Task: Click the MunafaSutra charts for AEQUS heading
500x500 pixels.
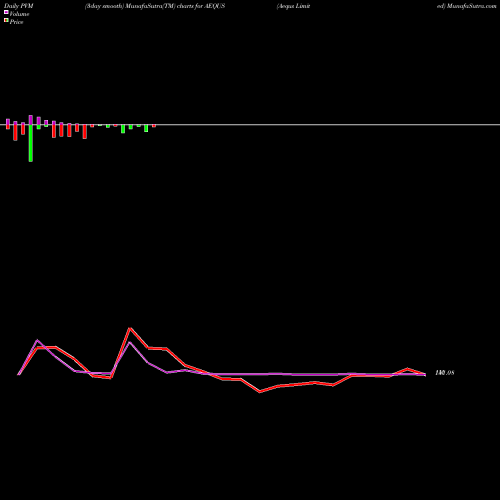Action: (x=155, y=6)
